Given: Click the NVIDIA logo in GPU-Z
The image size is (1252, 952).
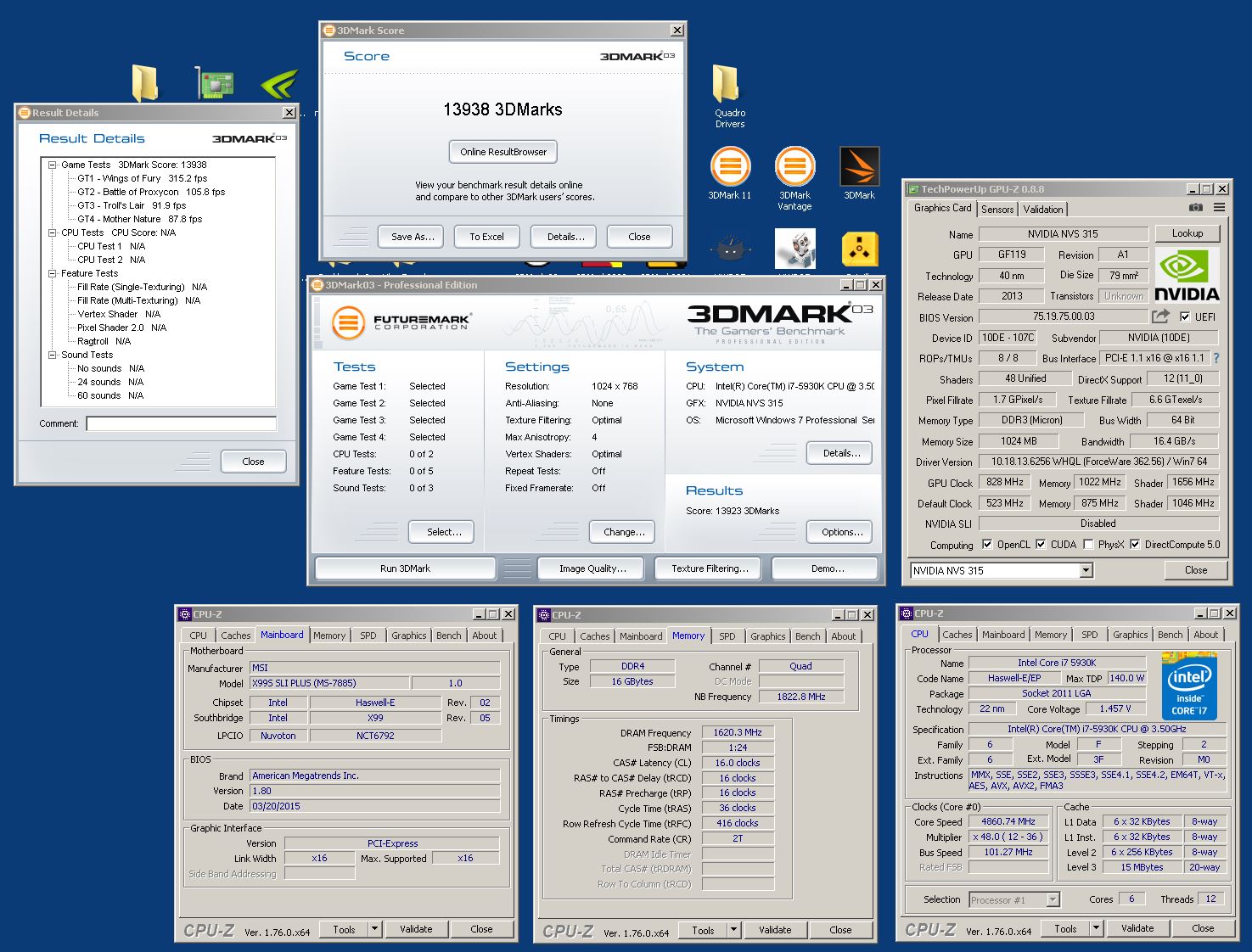Looking at the screenshot, I should point(1187,276).
